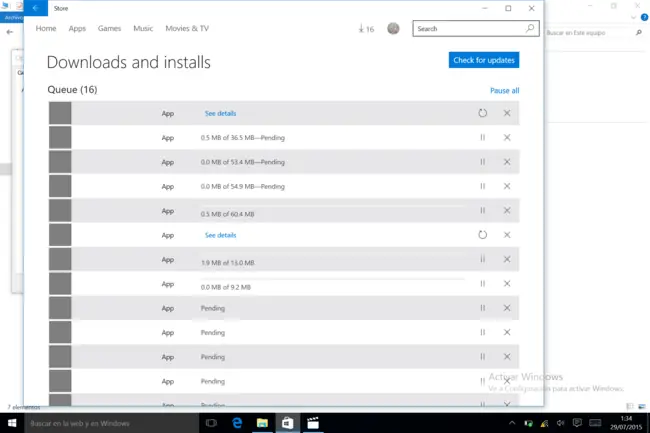Click the app thumbnail of 36.5 MB row
Viewport: 650px width, 433px height.
click(60, 138)
